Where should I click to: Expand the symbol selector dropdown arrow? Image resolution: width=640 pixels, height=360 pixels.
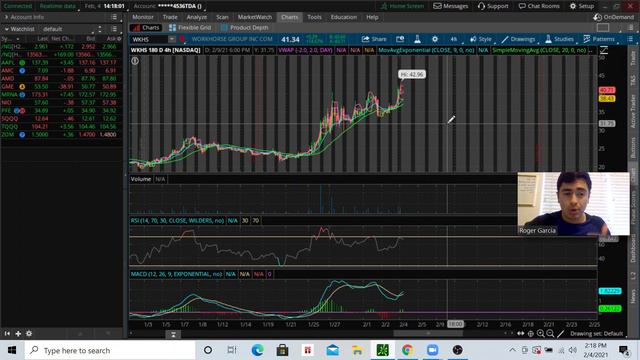[x=172, y=39]
